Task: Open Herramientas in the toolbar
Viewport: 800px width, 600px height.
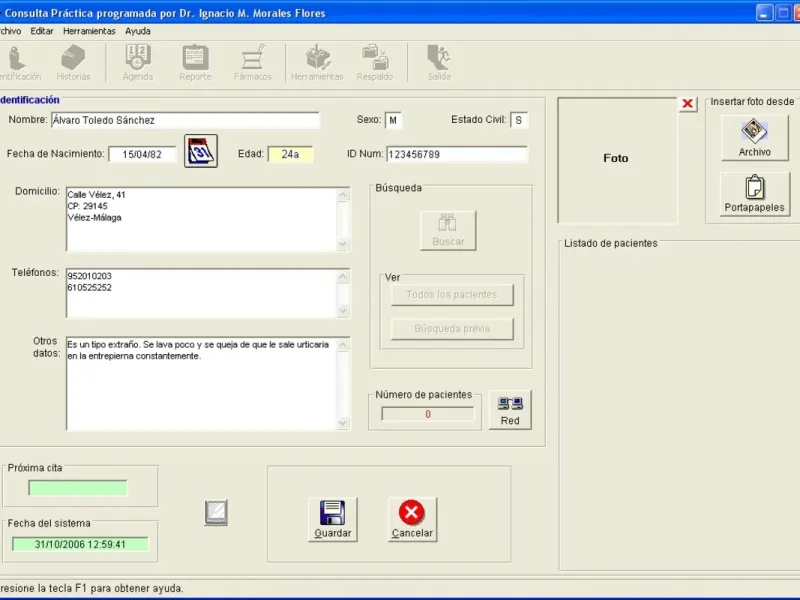Action: click(317, 63)
